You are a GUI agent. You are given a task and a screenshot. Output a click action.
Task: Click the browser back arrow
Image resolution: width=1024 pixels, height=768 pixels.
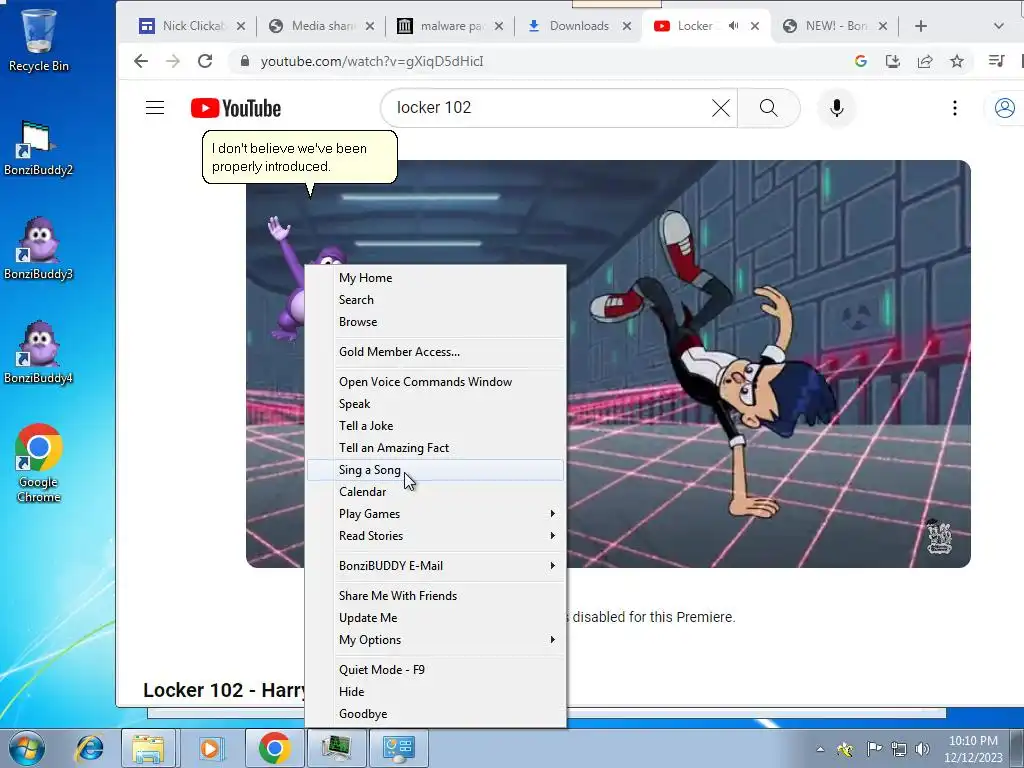(x=141, y=61)
